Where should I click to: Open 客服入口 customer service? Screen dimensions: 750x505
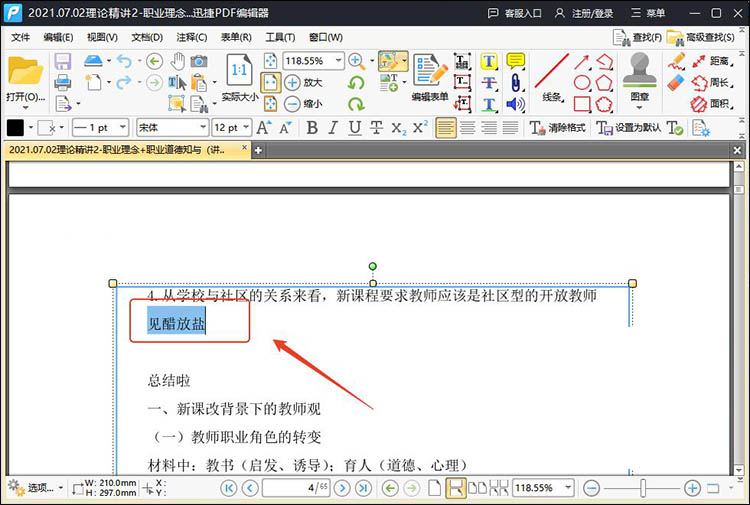pos(514,13)
